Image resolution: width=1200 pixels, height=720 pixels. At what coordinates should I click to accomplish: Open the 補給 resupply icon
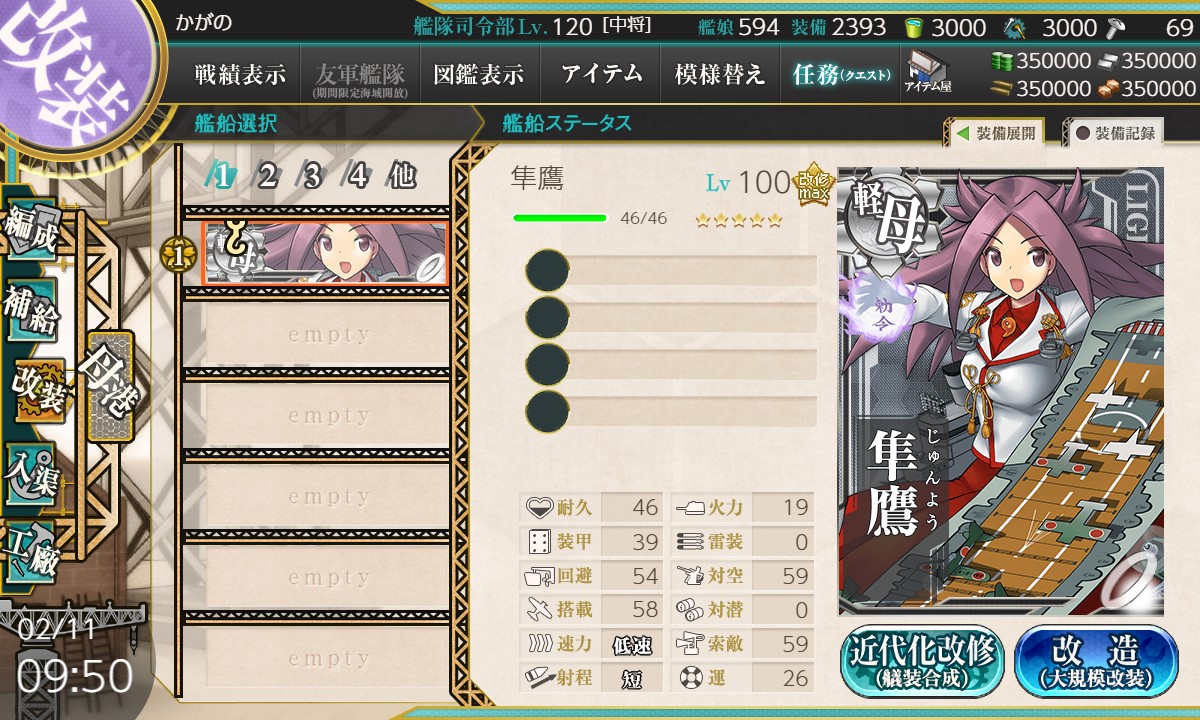coord(32,311)
